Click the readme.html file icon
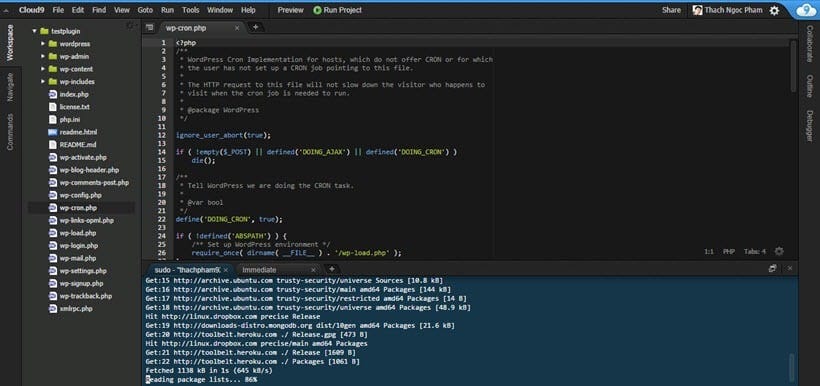The image size is (820, 386). pos(53,132)
